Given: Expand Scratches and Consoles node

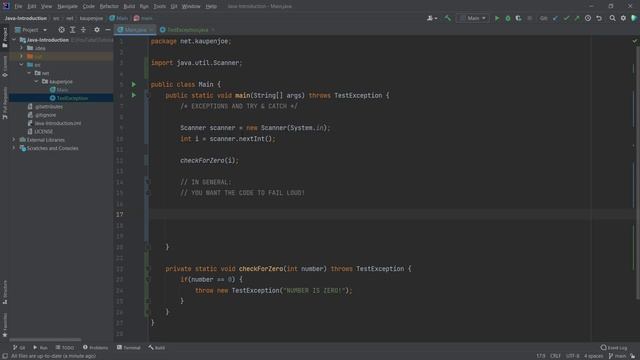Looking at the screenshot, I should click(x=14, y=148).
